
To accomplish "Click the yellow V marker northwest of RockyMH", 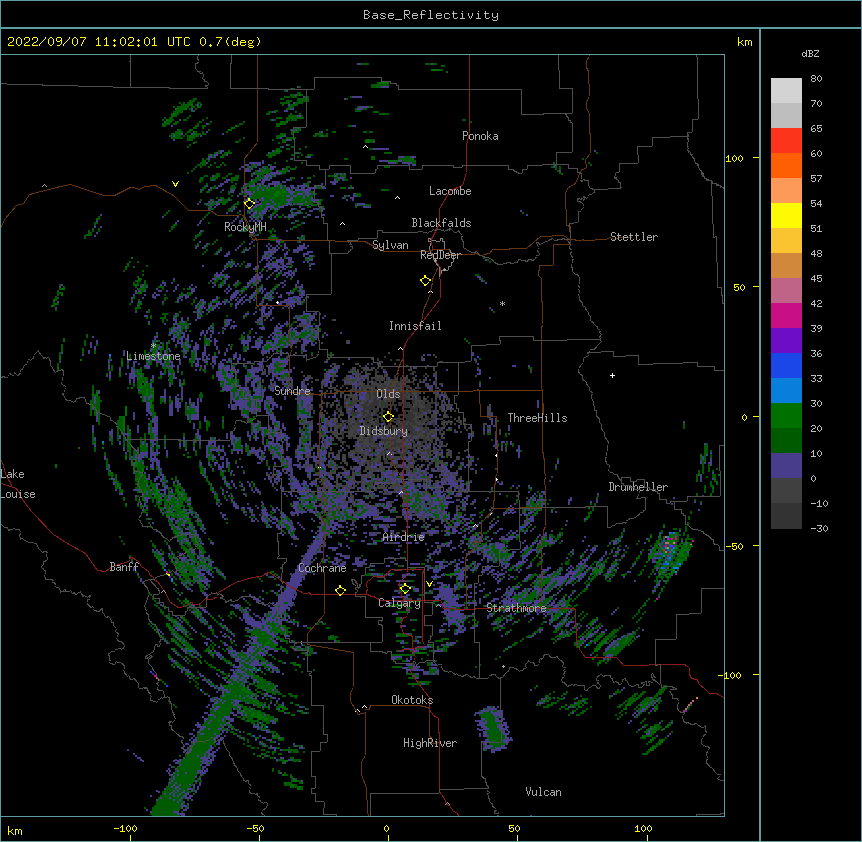I will [x=175, y=184].
